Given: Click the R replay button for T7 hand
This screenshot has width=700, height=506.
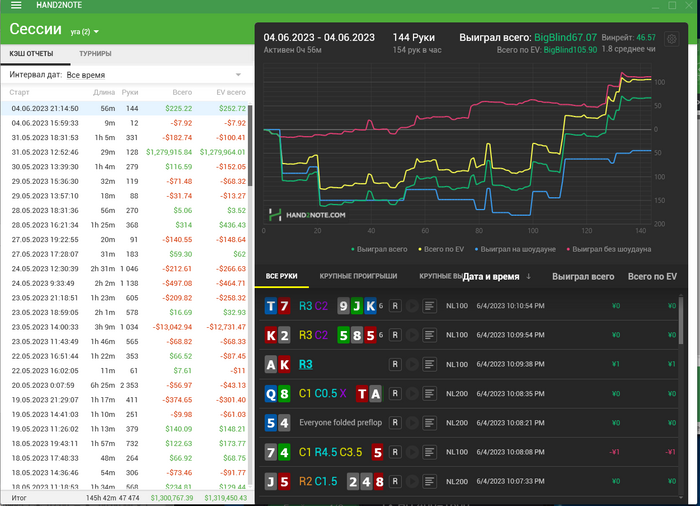Looking at the screenshot, I should [395, 306].
